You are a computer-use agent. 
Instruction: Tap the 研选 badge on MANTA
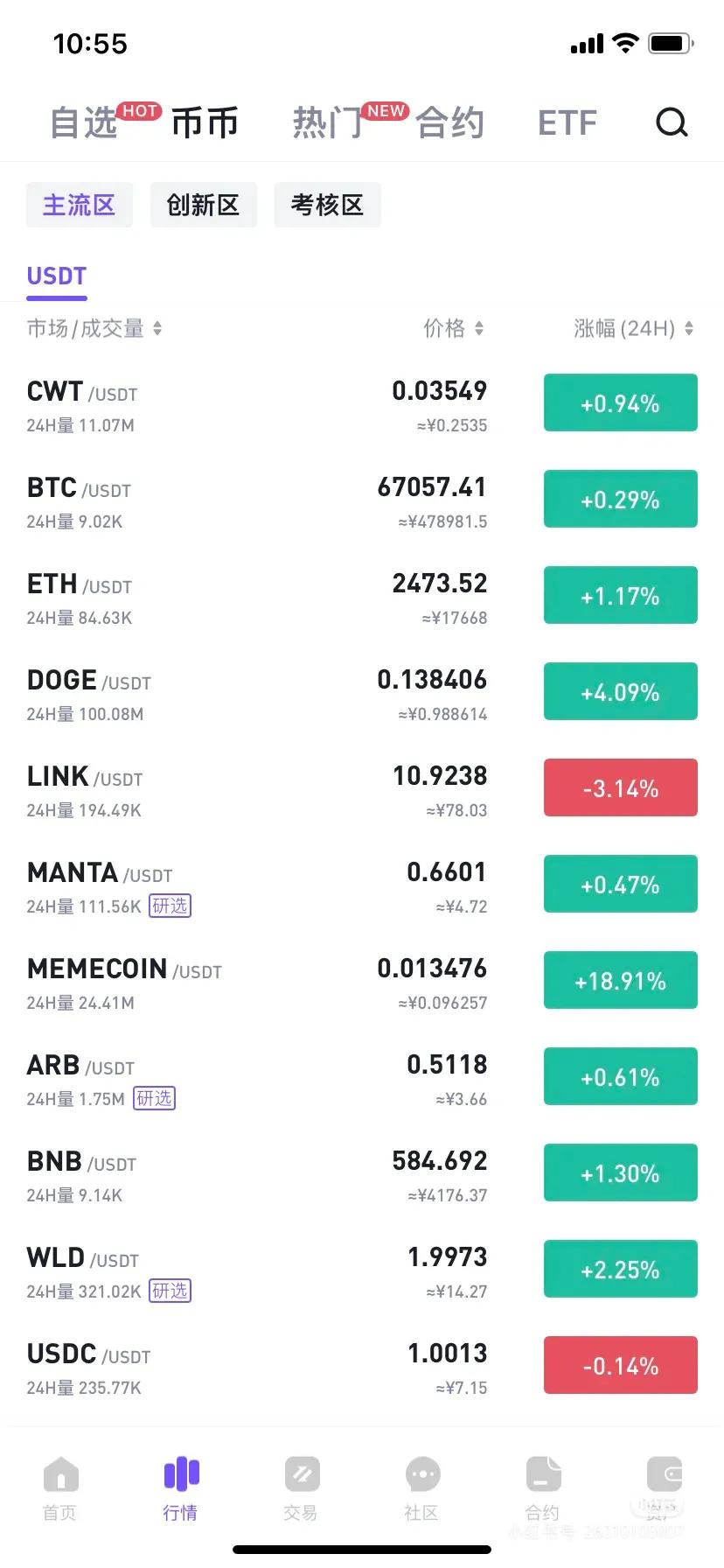tap(170, 906)
